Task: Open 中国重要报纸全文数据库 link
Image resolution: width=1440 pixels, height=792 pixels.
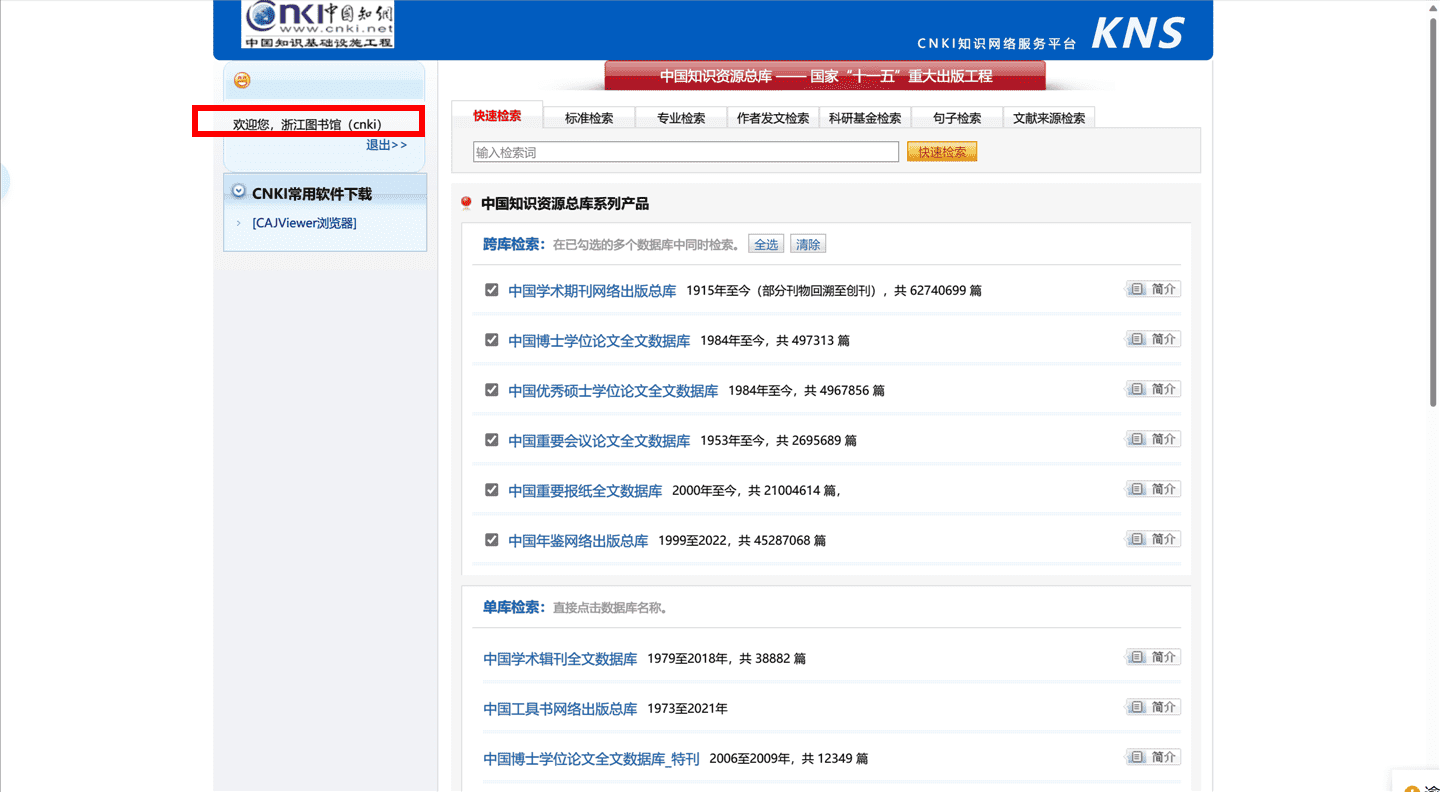Action: (585, 491)
